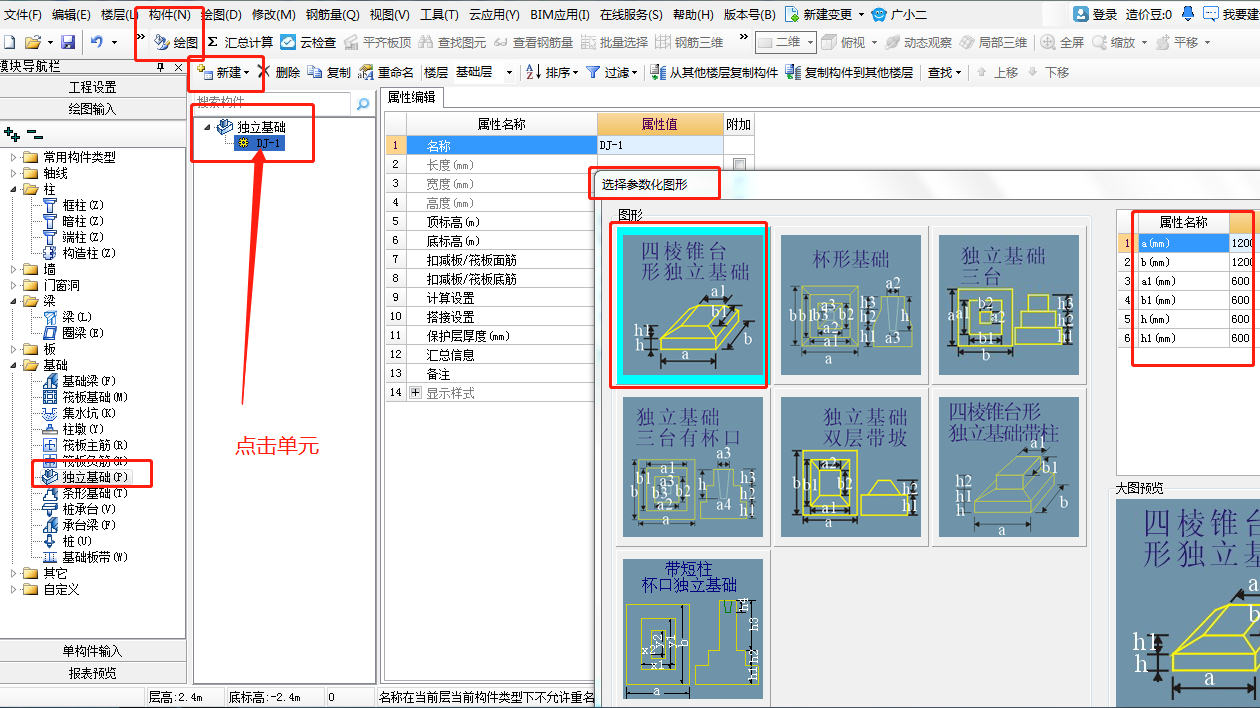This screenshot has width=1260, height=708.
Task: Select the 属性编辑 tab
Action: 411,97
